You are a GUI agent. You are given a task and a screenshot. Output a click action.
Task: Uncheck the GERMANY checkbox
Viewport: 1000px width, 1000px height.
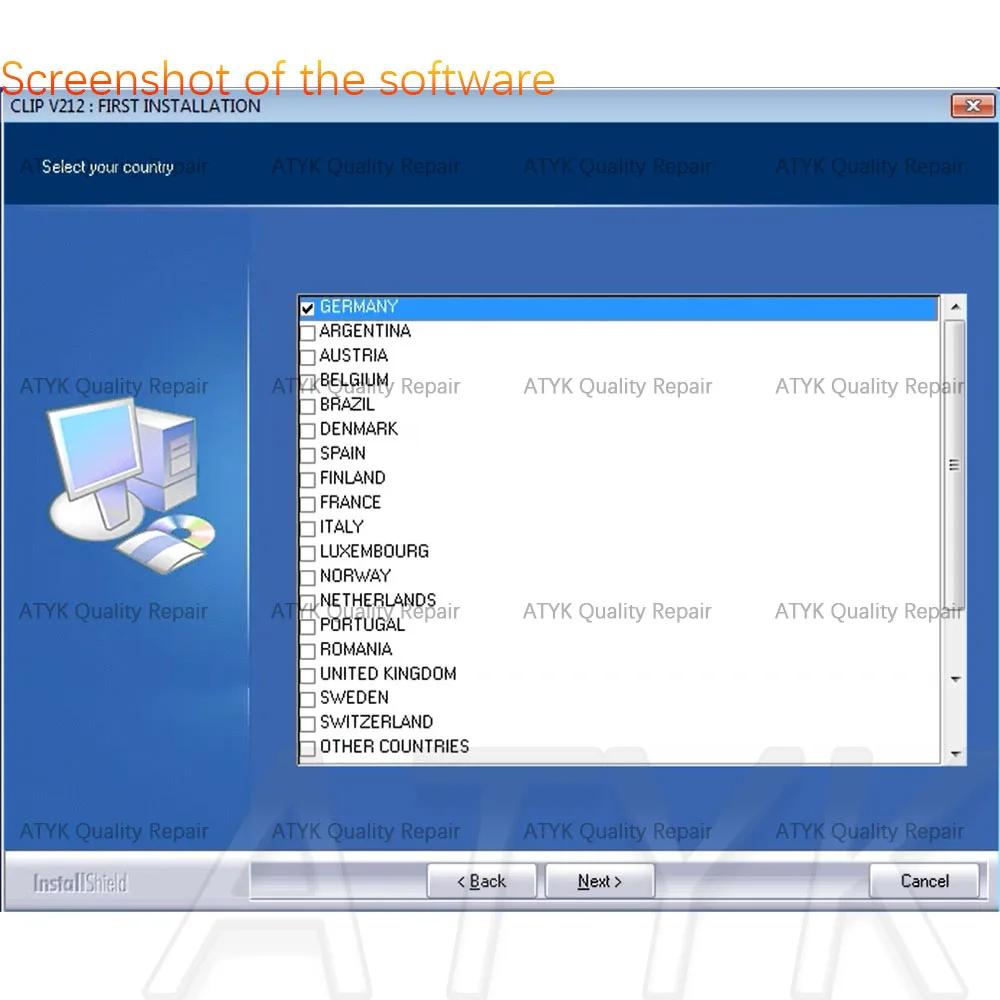coord(307,308)
